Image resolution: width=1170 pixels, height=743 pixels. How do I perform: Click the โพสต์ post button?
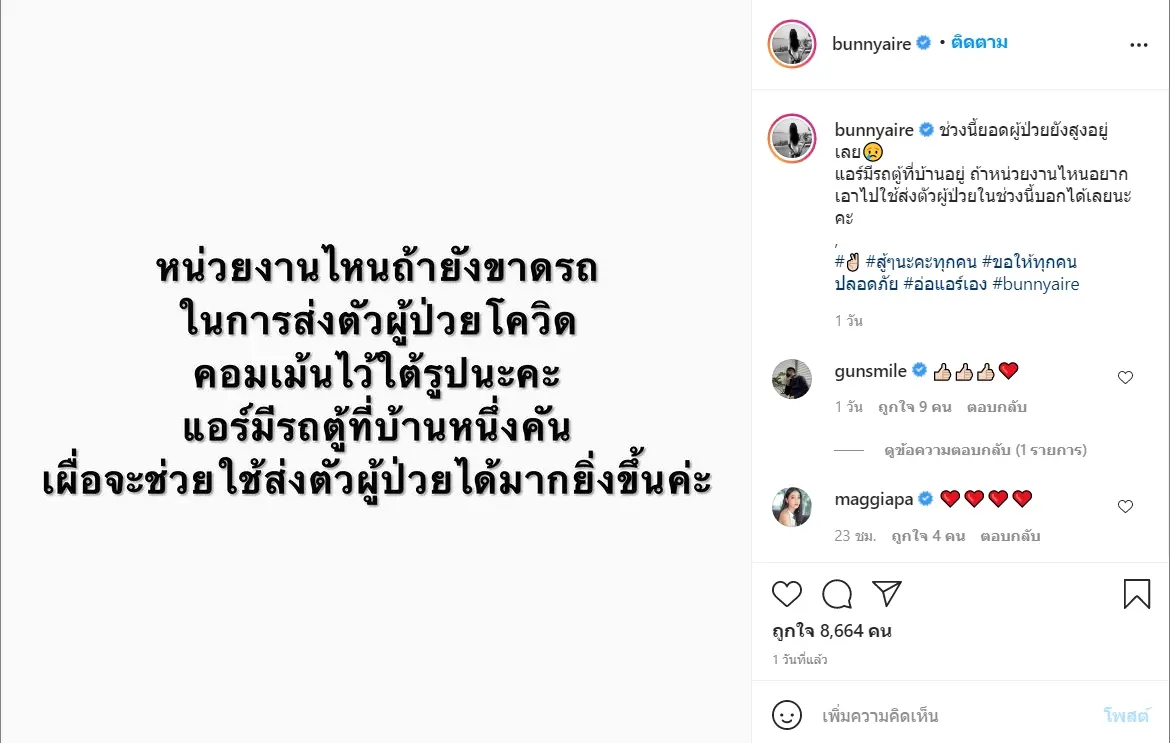[1126, 715]
